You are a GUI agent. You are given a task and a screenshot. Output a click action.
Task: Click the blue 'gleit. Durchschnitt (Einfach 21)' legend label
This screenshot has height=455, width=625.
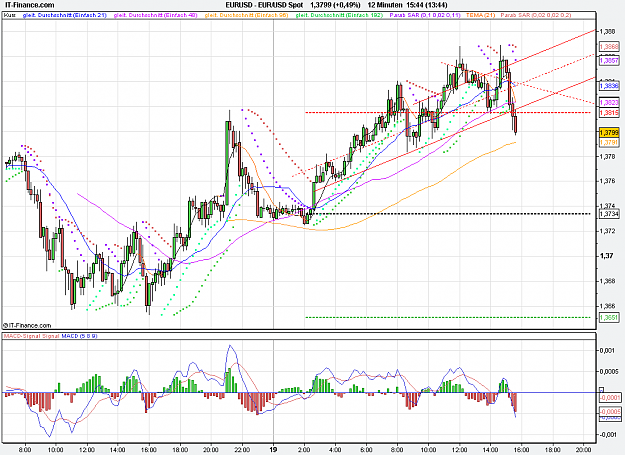click(65, 15)
